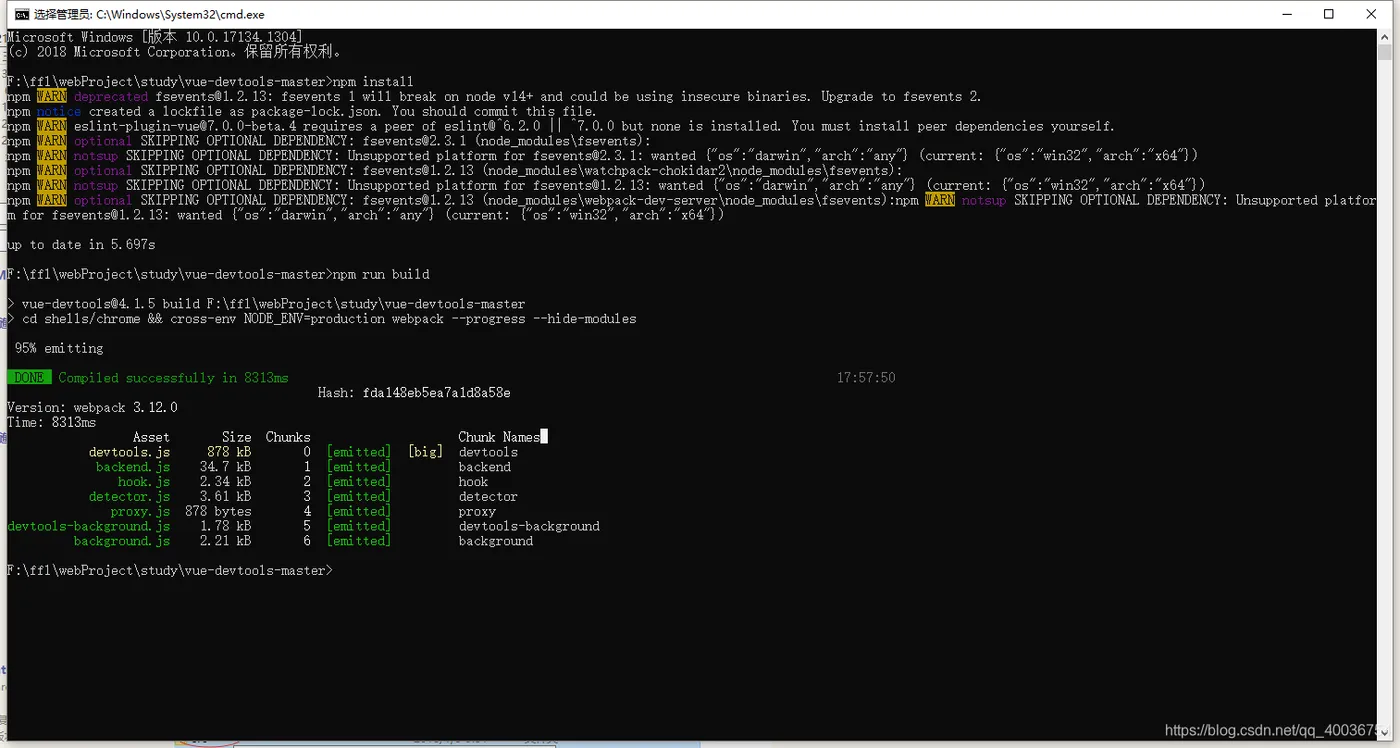This screenshot has width=1400, height=748.
Task: Click the "95% emitting" progress text
Action: (59, 348)
